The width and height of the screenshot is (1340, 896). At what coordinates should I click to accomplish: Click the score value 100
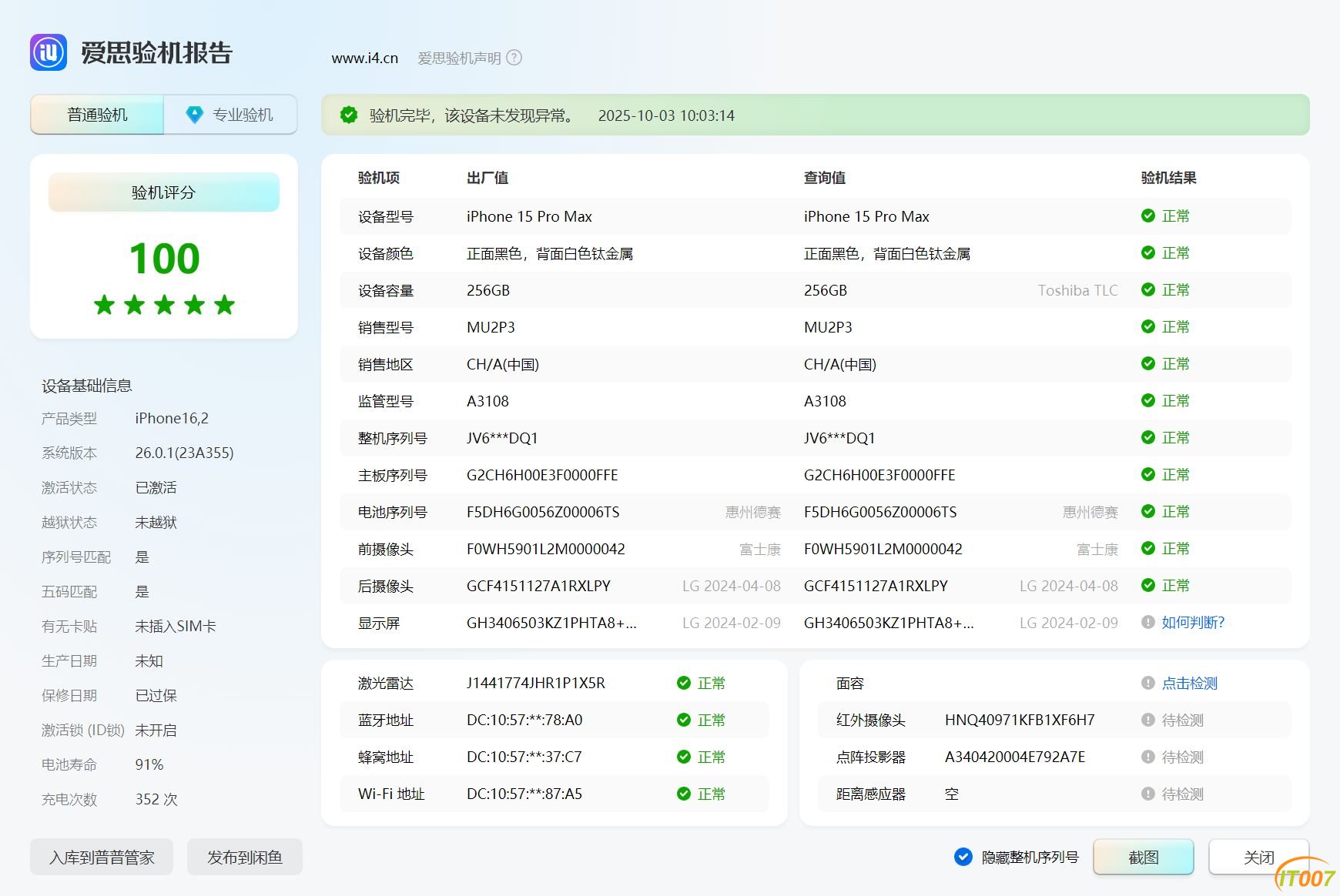tap(164, 259)
